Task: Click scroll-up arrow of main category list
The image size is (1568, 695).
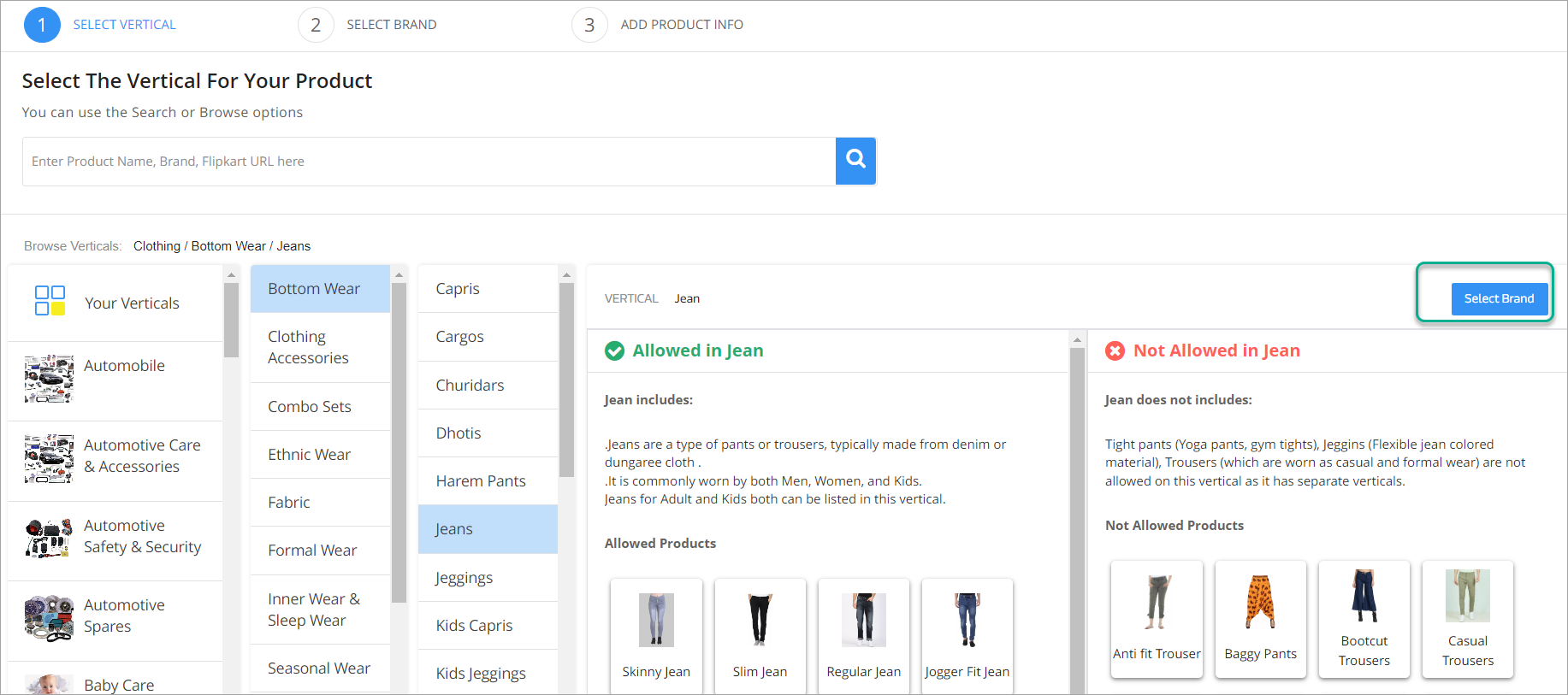Action: [x=231, y=274]
